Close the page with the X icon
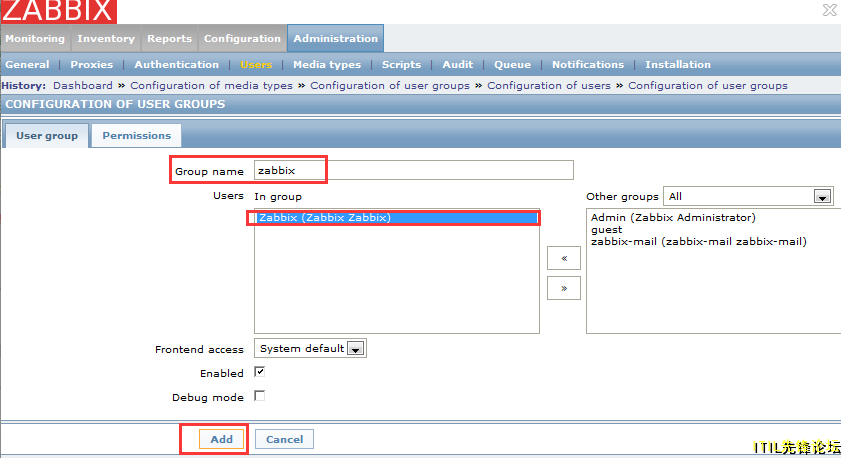 [830, 10]
